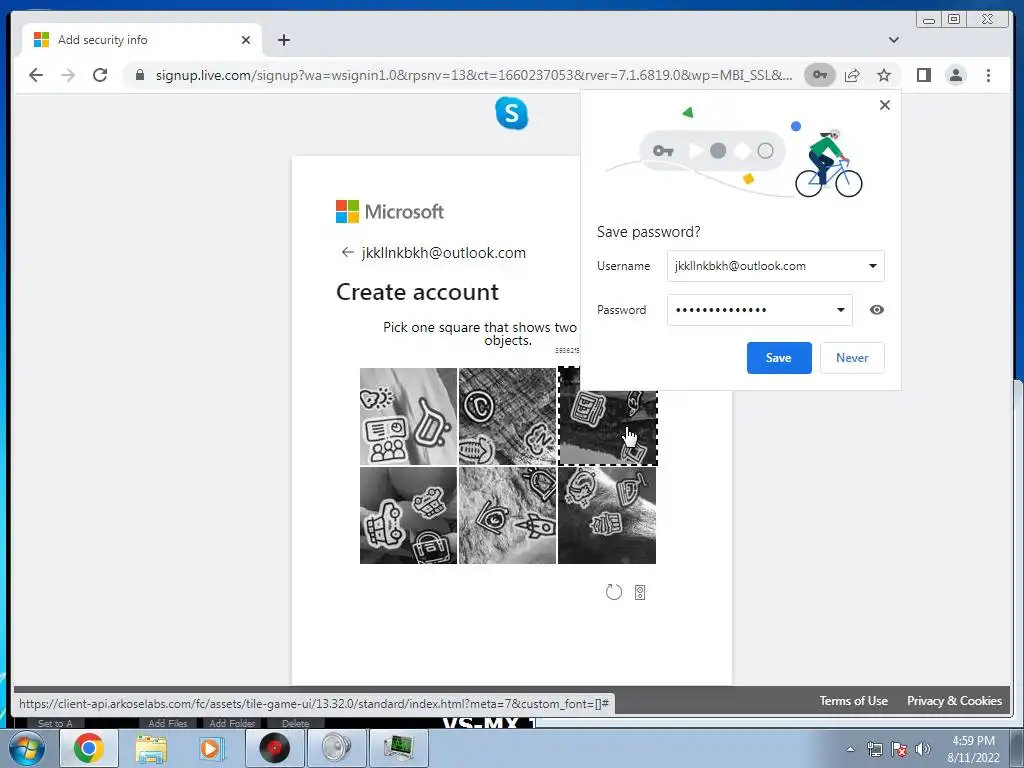Open the speaker app taskbar icon
The height and width of the screenshot is (768, 1024).
point(336,748)
